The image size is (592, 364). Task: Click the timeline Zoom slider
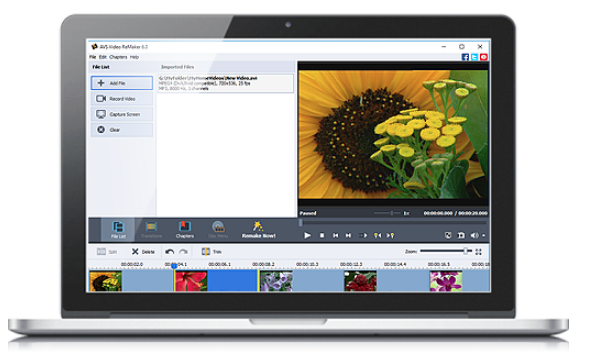pyautogui.click(x=446, y=251)
